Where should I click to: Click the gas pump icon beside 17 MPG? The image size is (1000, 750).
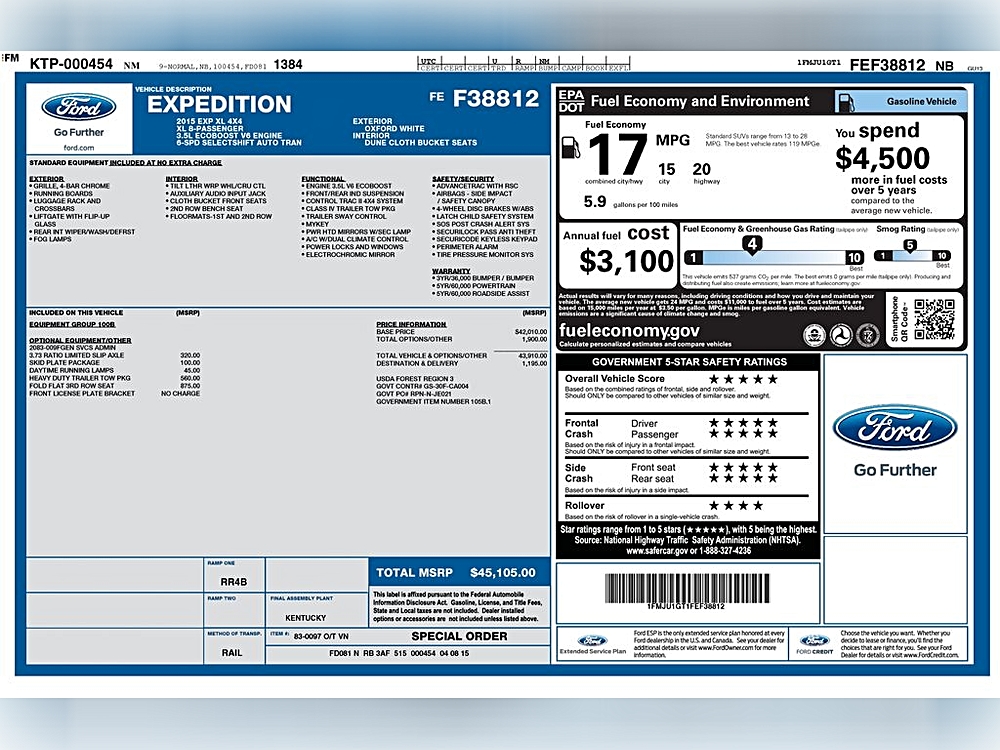[570, 148]
